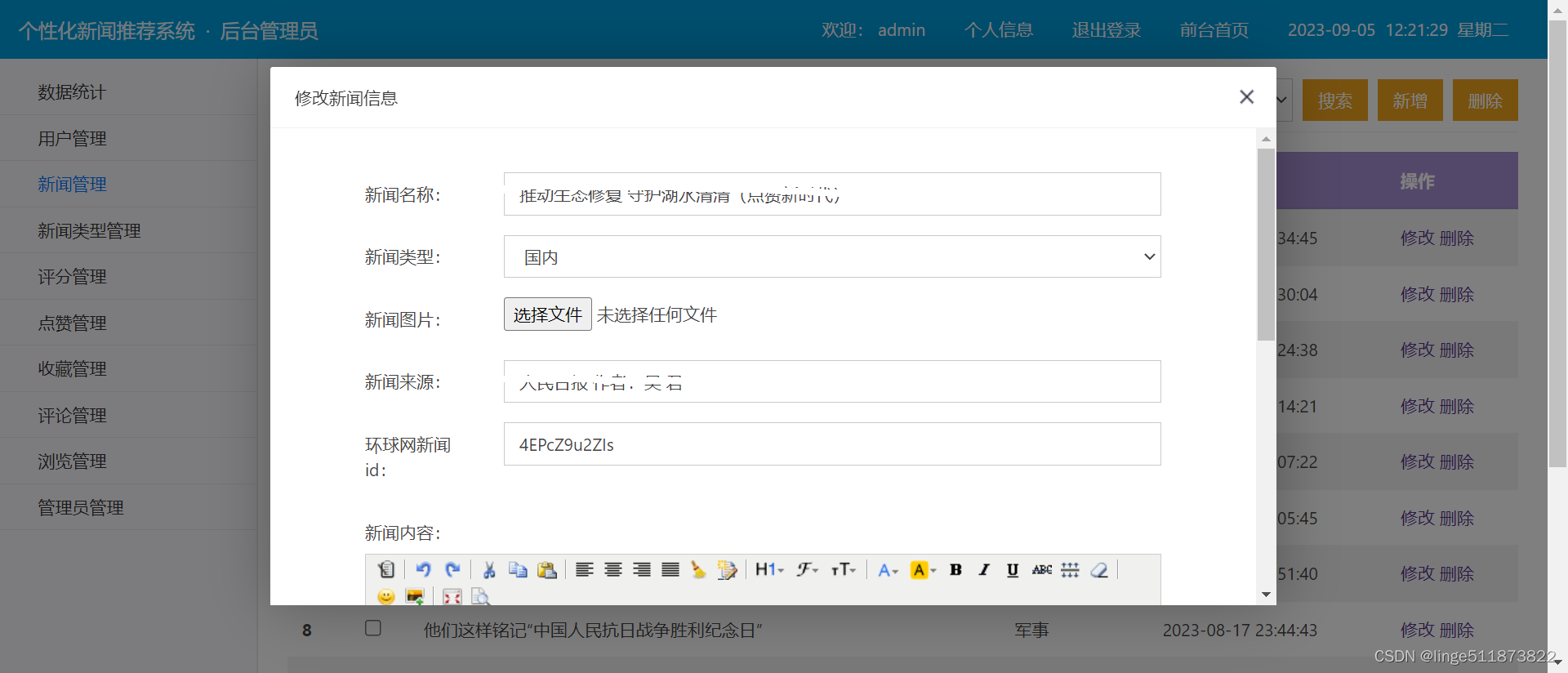Open 评分管理 in the sidebar

click(x=72, y=277)
